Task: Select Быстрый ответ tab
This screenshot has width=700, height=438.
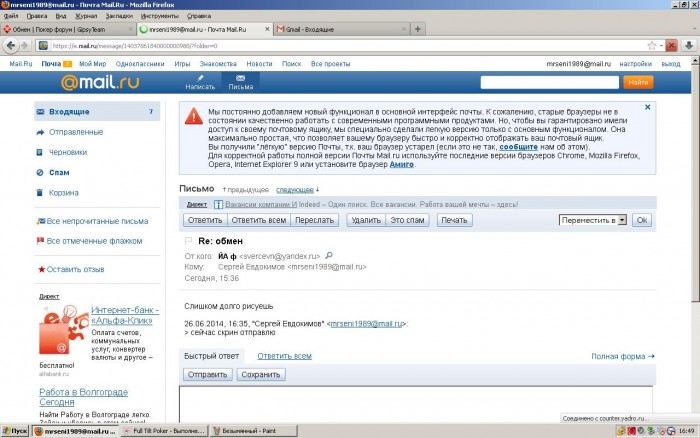Action: [x=212, y=356]
